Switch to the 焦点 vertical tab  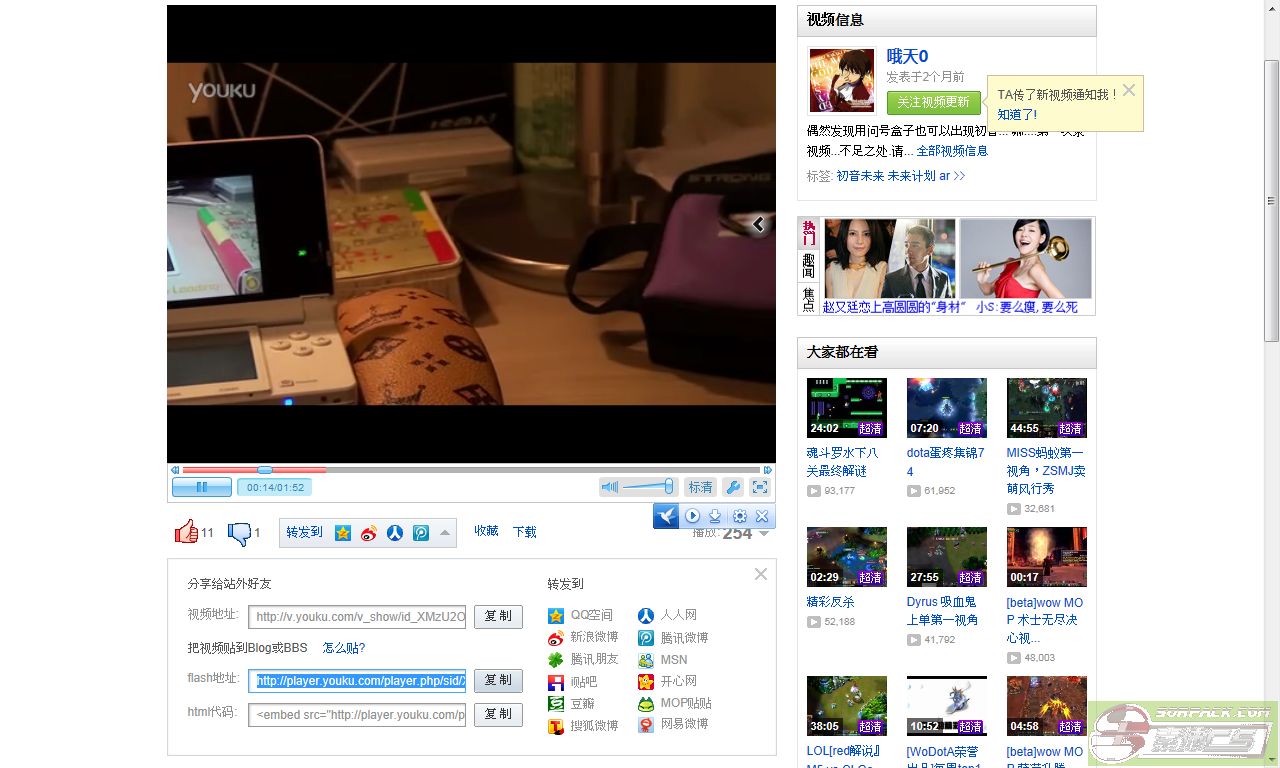(x=808, y=299)
